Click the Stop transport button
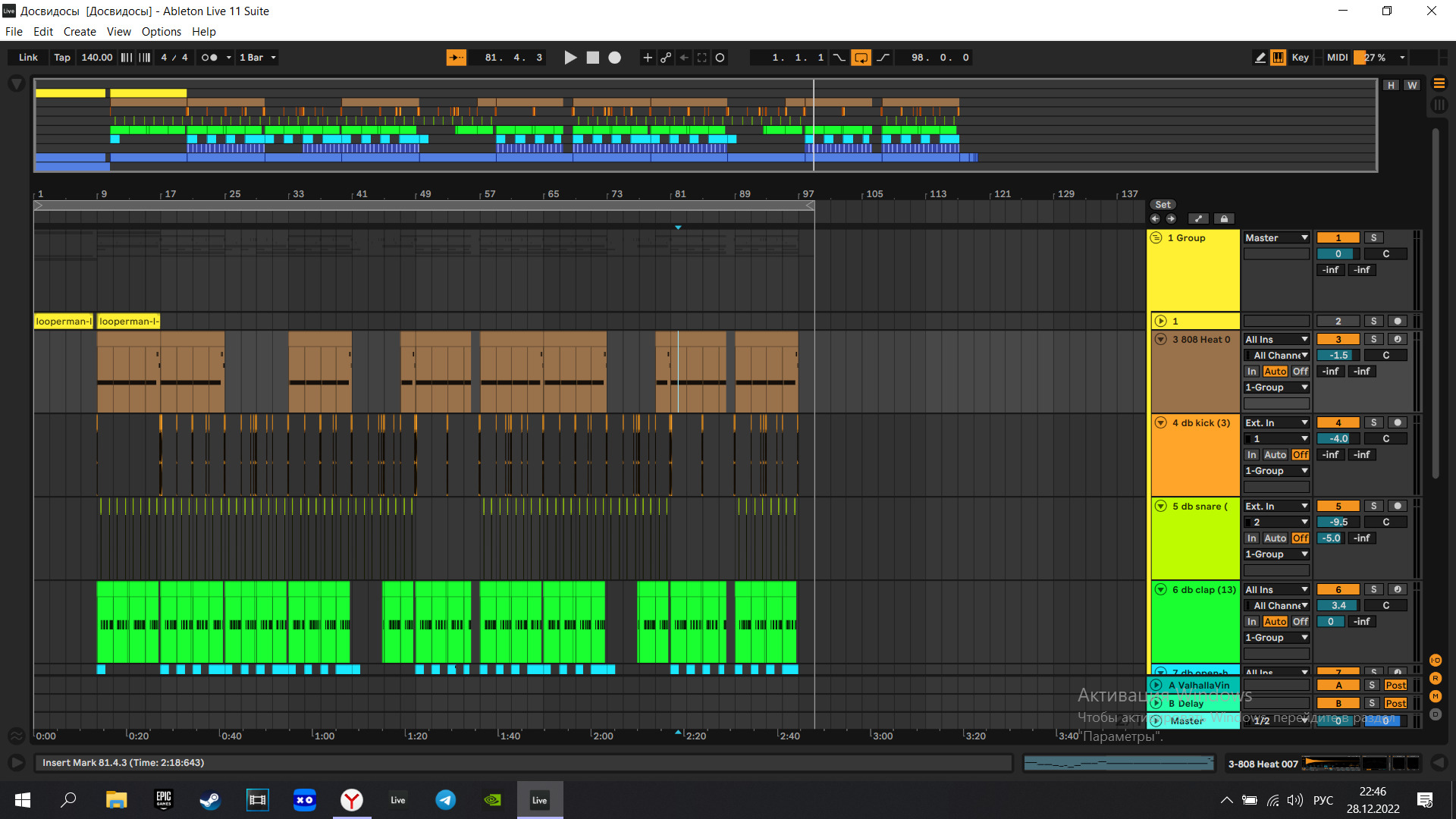The width and height of the screenshot is (1456, 819). (593, 58)
